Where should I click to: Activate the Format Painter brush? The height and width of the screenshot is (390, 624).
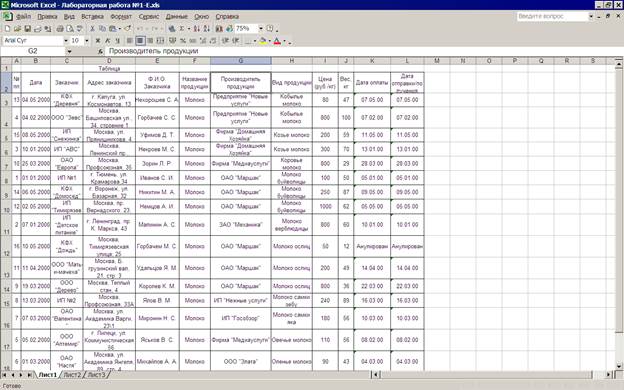point(127,29)
